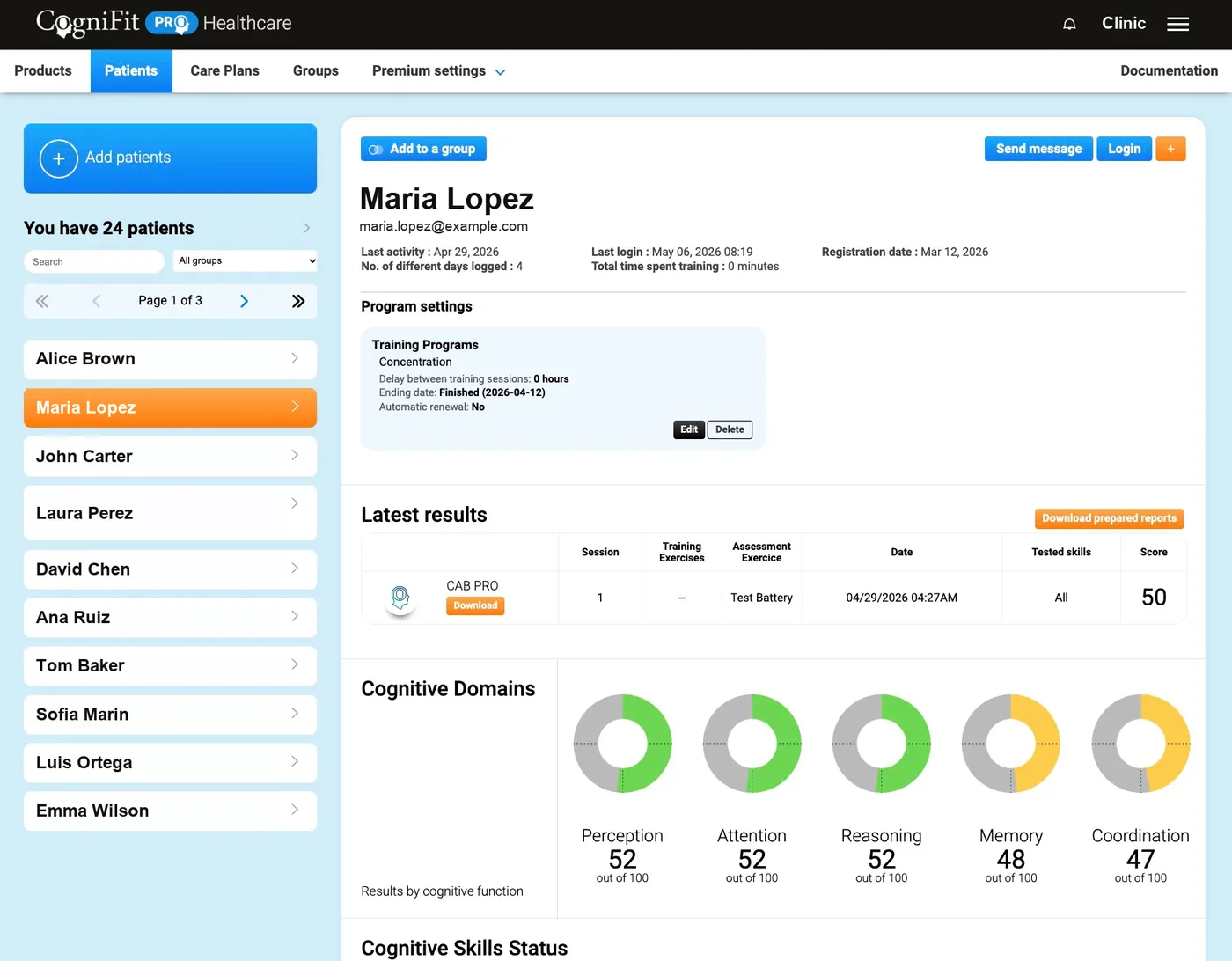Open Laura Perez's patient record
This screenshot has height=961, width=1232.
pos(170,513)
